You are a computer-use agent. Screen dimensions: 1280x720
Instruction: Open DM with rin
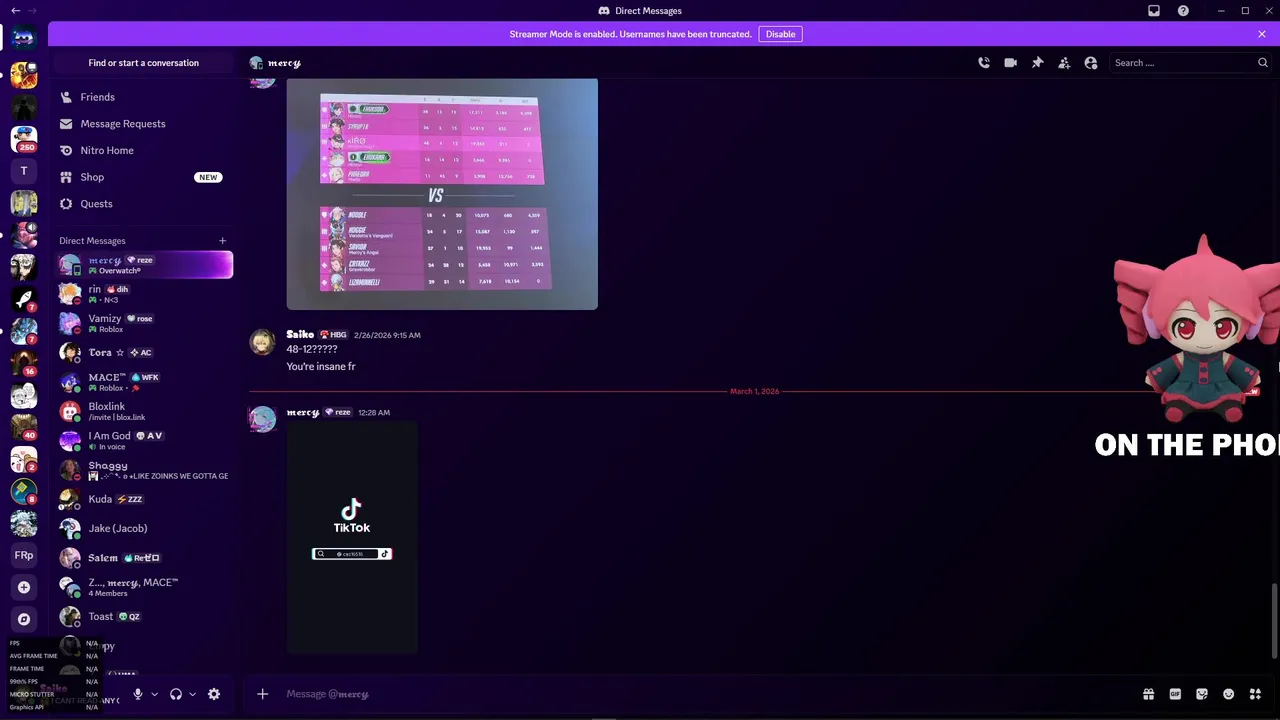click(x=144, y=294)
